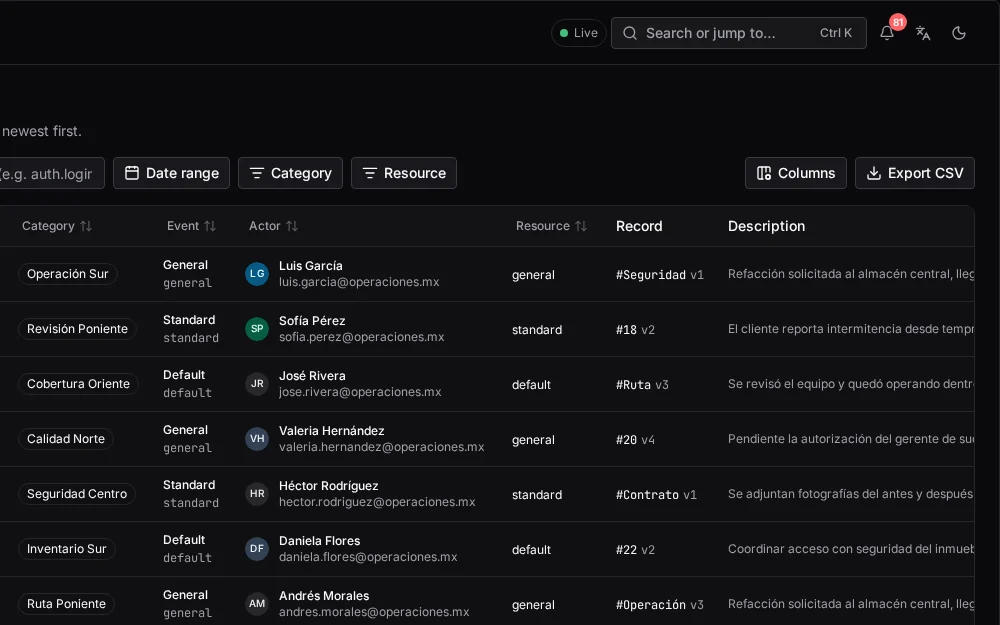Open the Date range picker

tap(172, 173)
